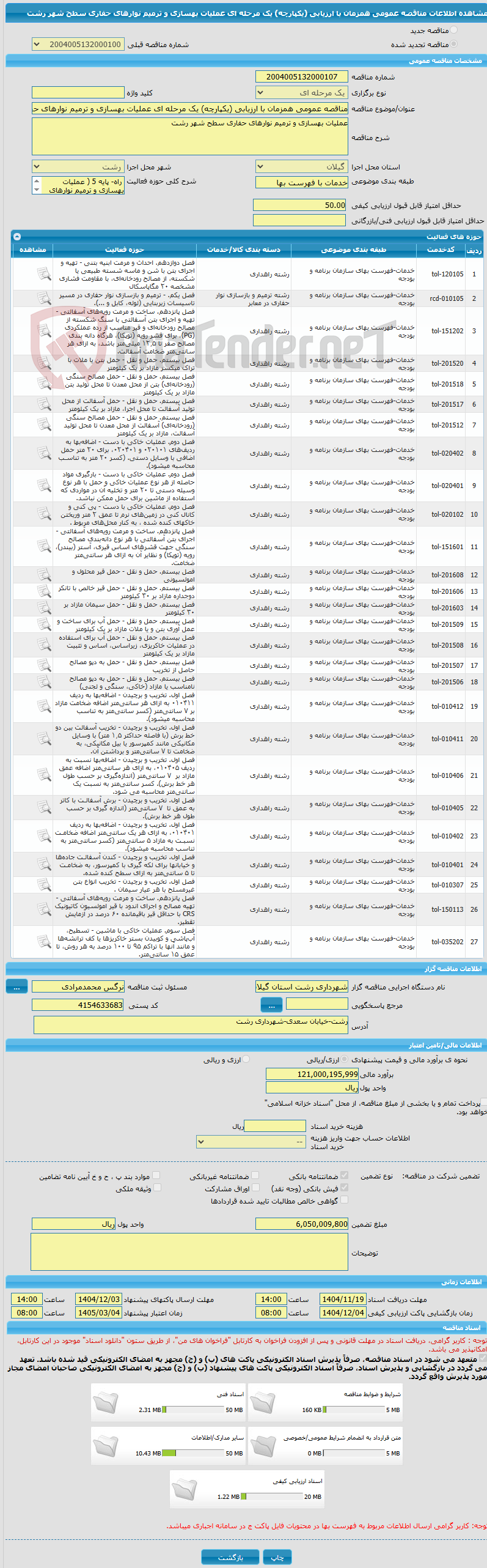The height and width of the screenshot is (1568, 487).
Task: Select ارزی و ریالی radio option
Action: [246, 1059]
